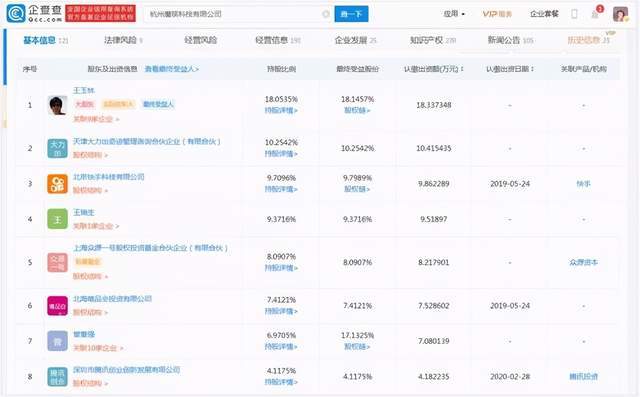Viewport: 640px width, 397px height.
Task: Open 持股详情 under 6.9705%
Action: (x=281, y=346)
